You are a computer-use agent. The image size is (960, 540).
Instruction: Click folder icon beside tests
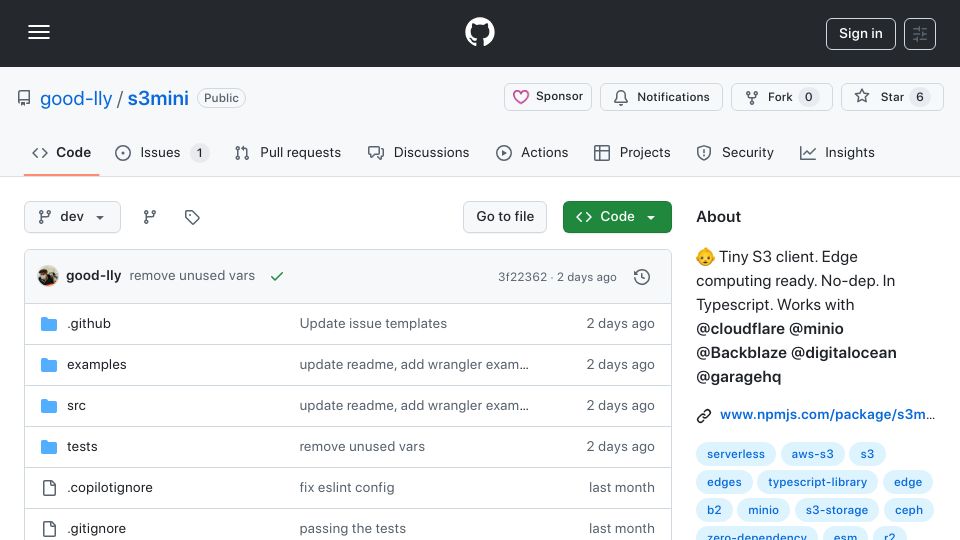[x=49, y=447]
